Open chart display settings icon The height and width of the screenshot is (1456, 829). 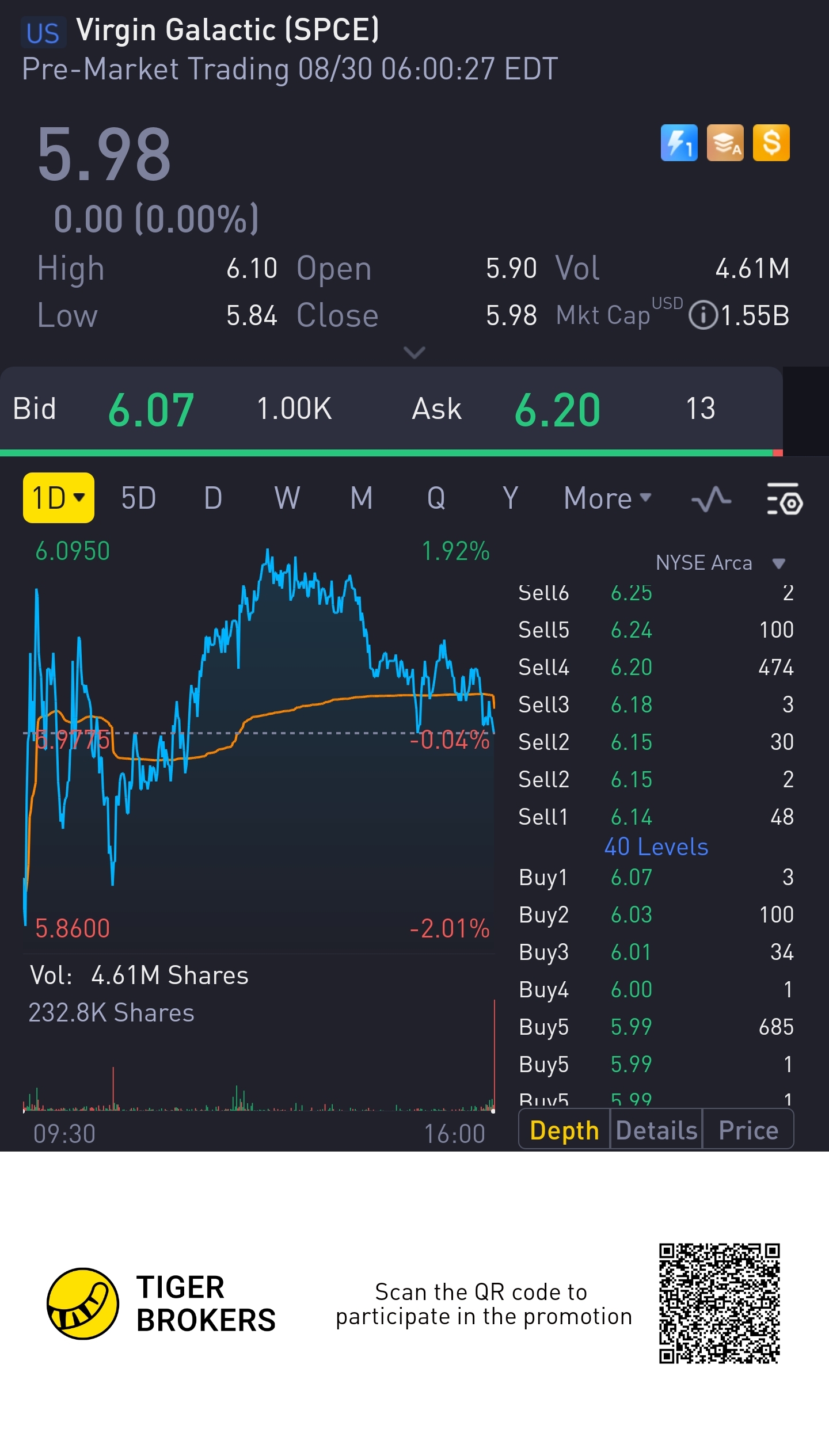[x=785, y=498]
